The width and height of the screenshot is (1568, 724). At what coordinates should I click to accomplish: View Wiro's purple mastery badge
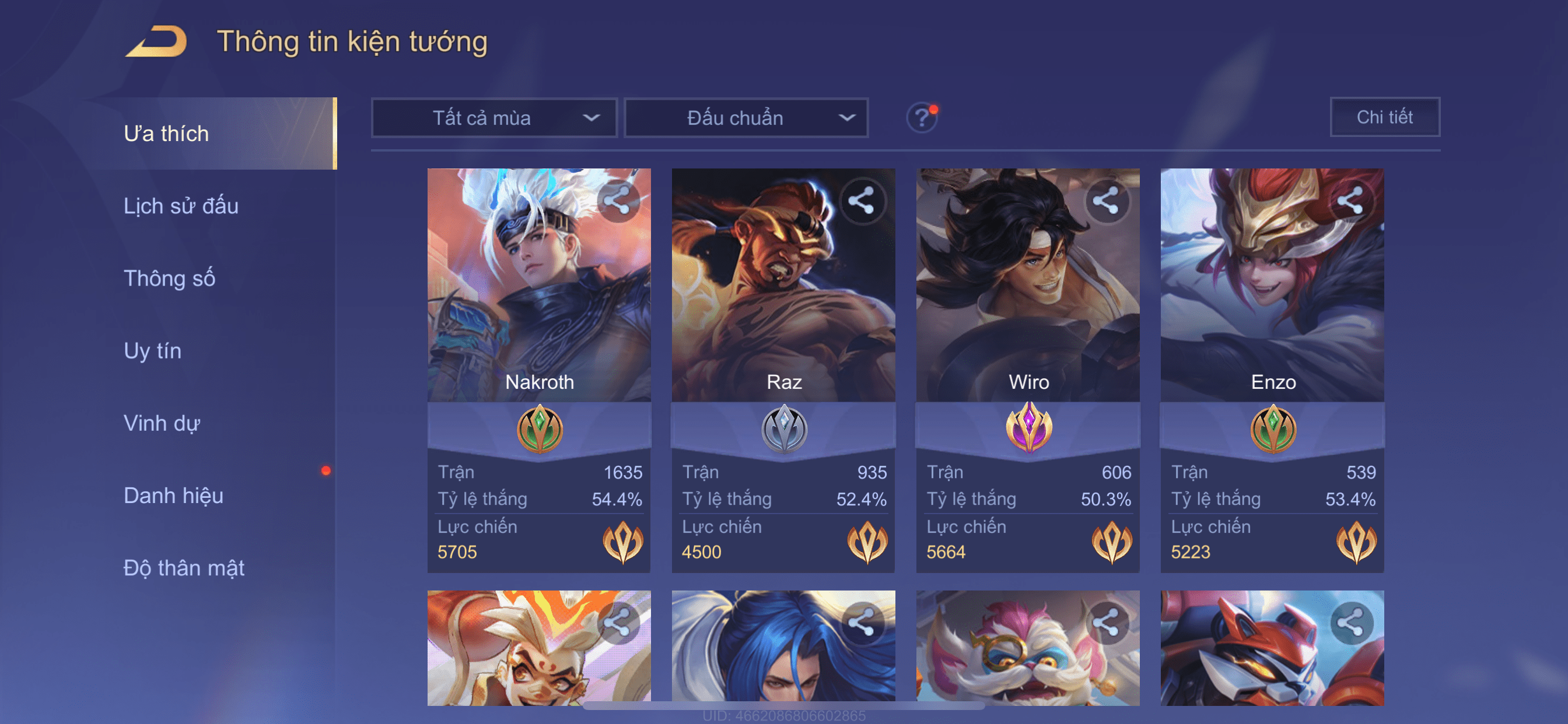click(1028, 427)
